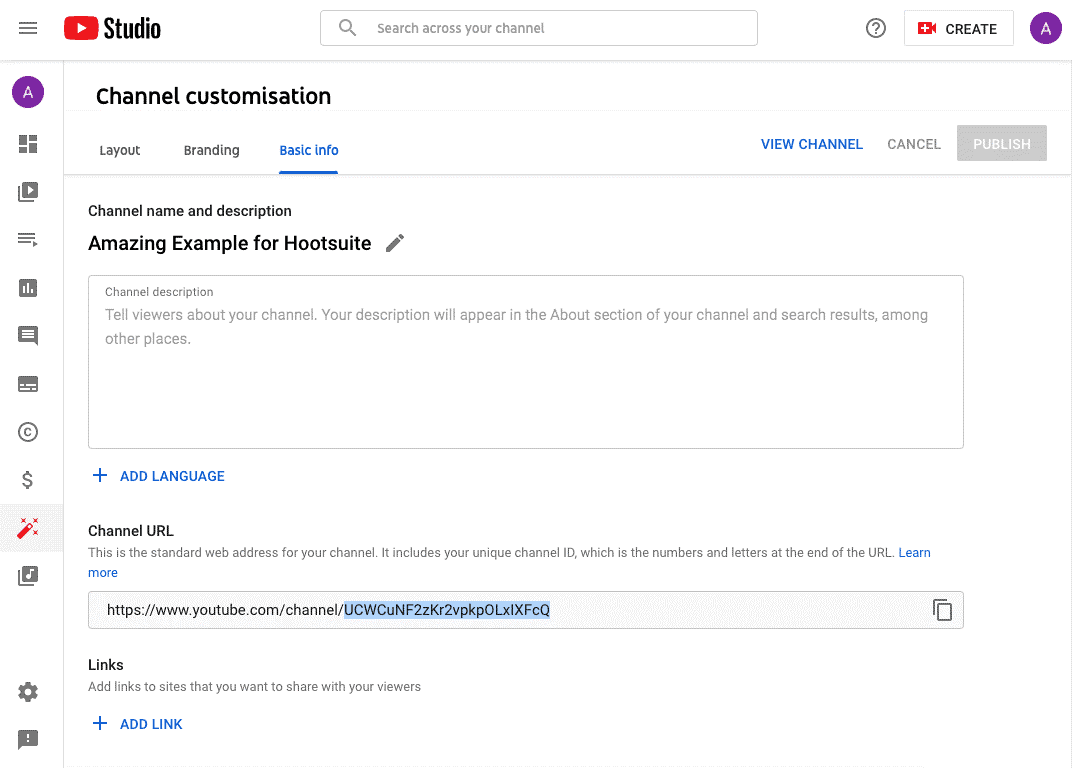Click the VIEW CHANNEL link

[x=811, y=144]
